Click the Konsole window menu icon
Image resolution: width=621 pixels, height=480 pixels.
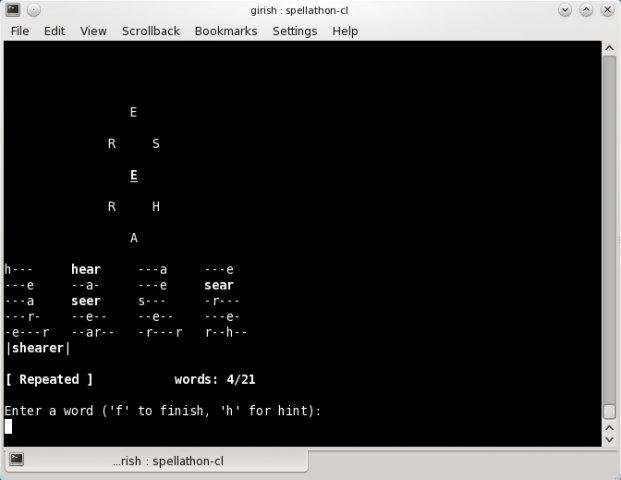(x=11, y=10)
